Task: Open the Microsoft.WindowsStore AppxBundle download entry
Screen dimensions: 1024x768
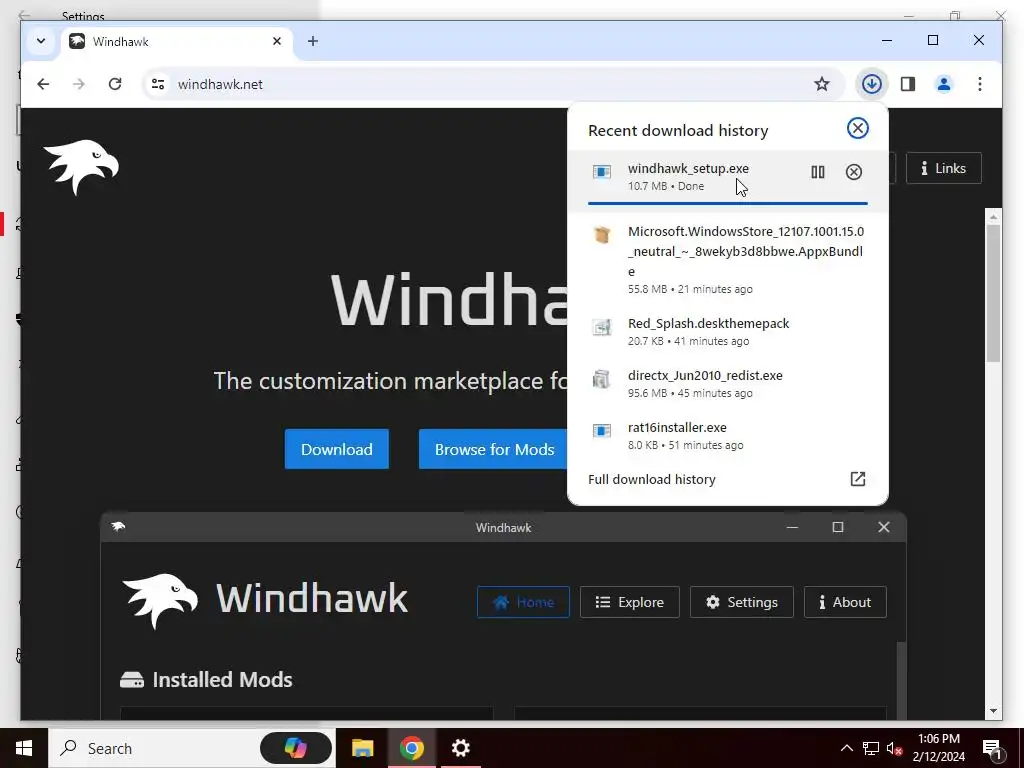Action: tap(728, 260)
